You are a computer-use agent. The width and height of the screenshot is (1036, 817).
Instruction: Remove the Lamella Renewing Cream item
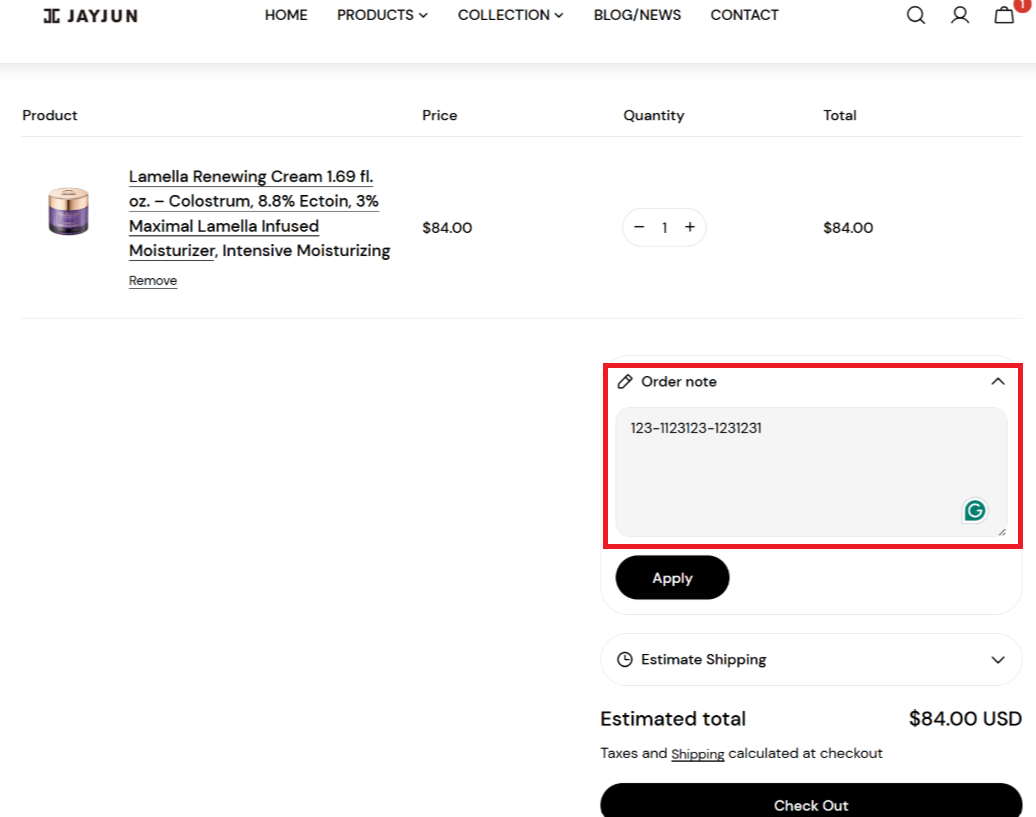153,281
